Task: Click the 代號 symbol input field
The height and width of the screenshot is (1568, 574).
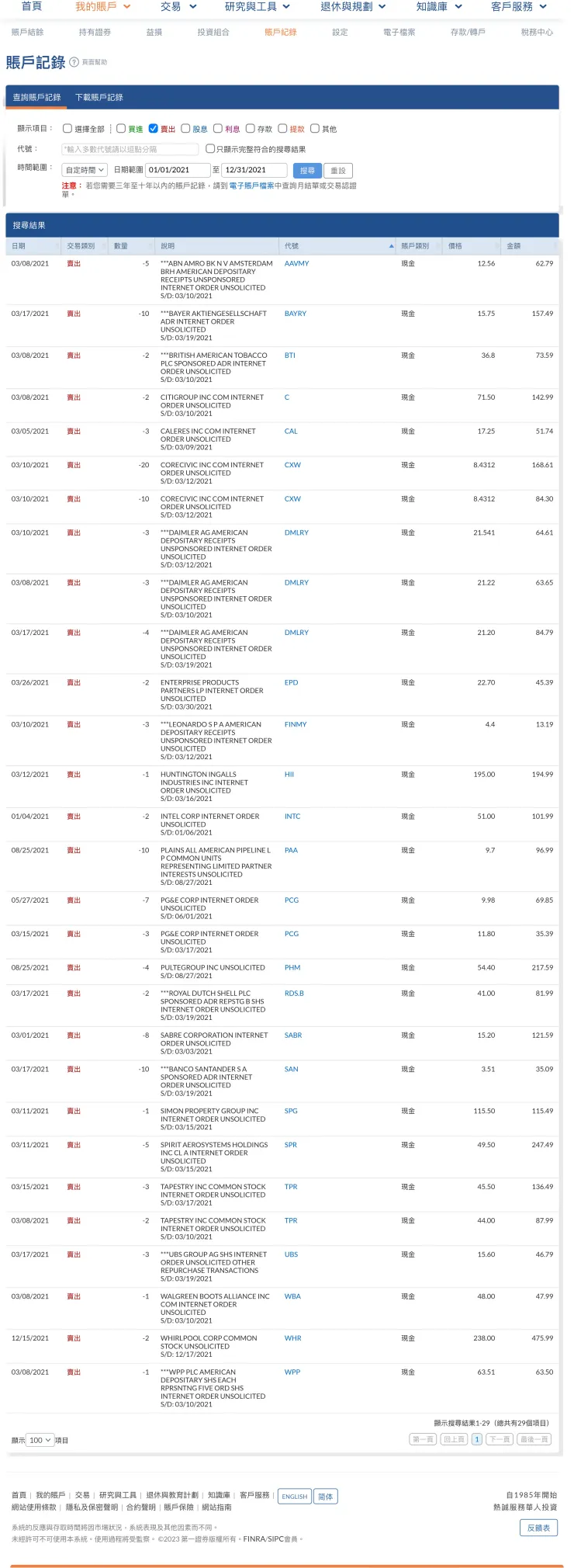Action: pyautogui.click(x=130, y=149)
